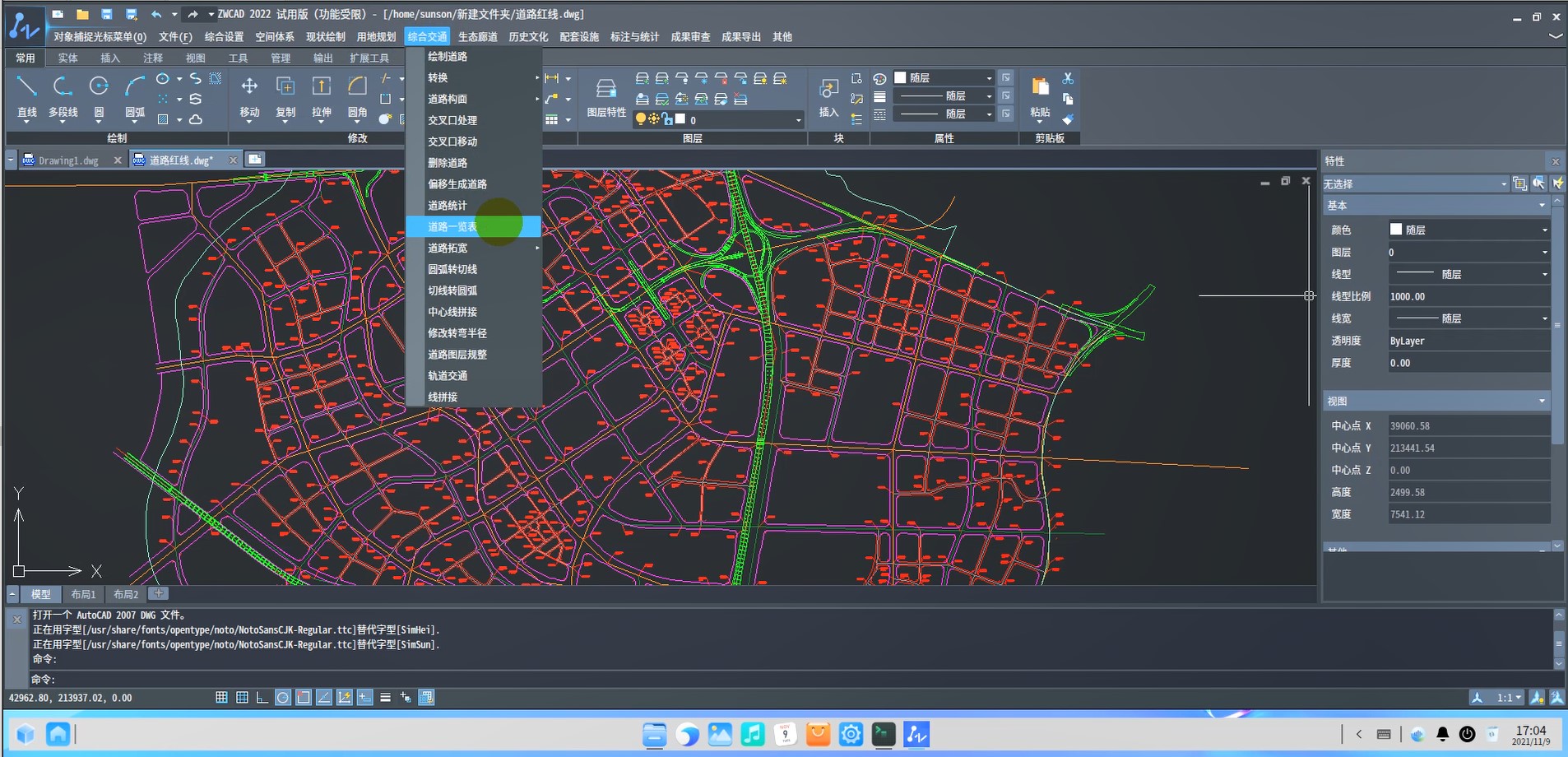Switch to the 布局1 layout tab
Image resolution: width=1568 pixels, height=757 pixels.
point(83,594)
